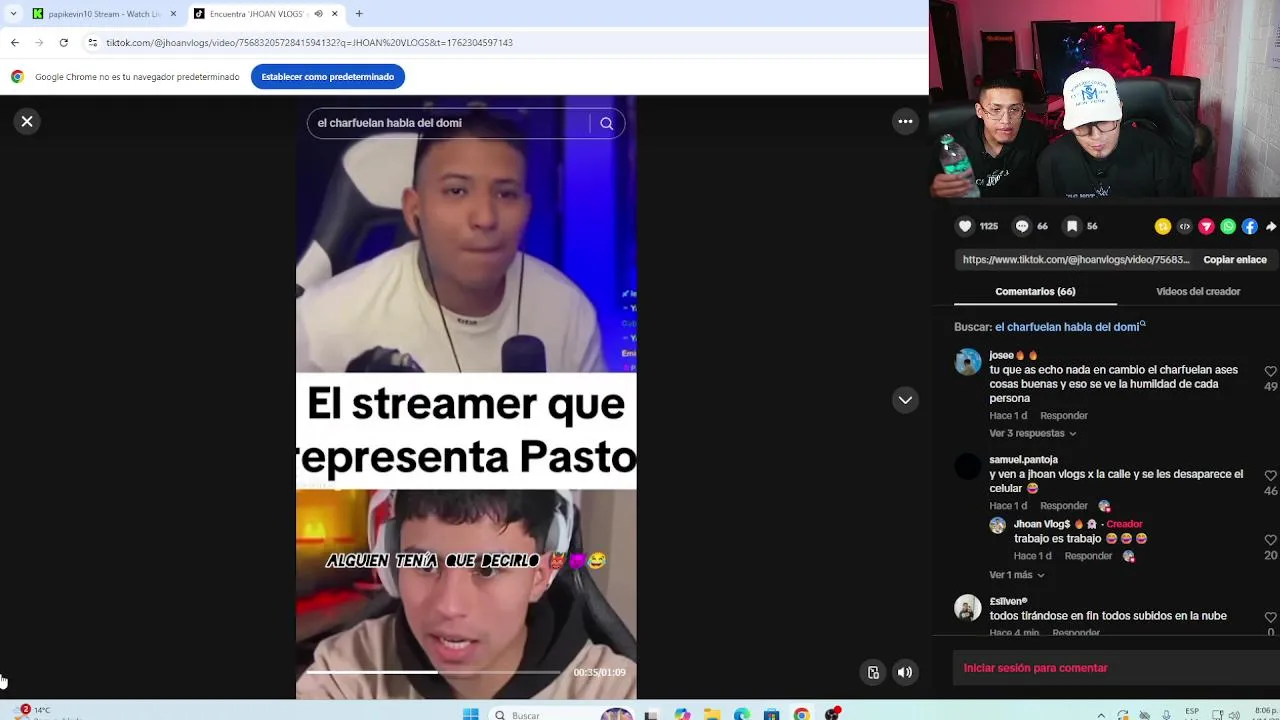Click the address bar URL
The width and height of the screenshot is (1280, 720).
(x=309, y=43)
